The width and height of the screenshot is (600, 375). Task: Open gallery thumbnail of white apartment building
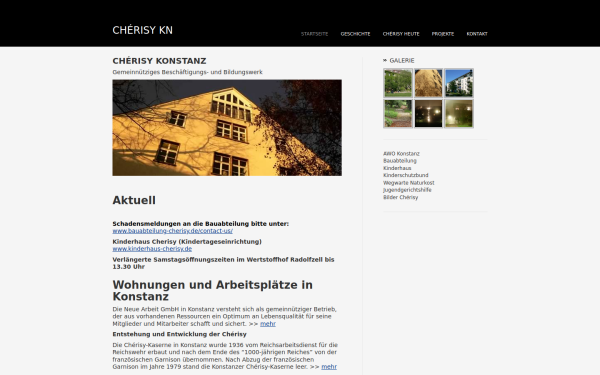[x=459, y=83]
